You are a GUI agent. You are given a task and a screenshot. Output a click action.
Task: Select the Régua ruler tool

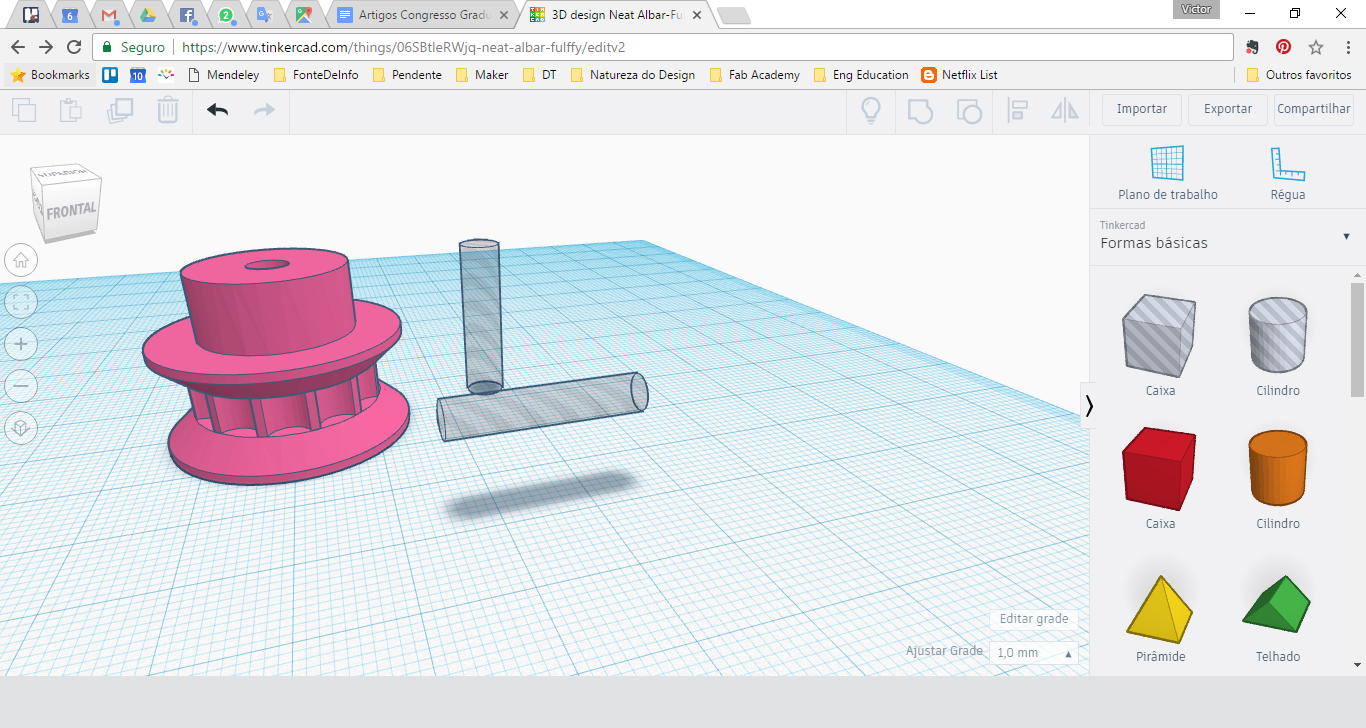point(1287,173)
